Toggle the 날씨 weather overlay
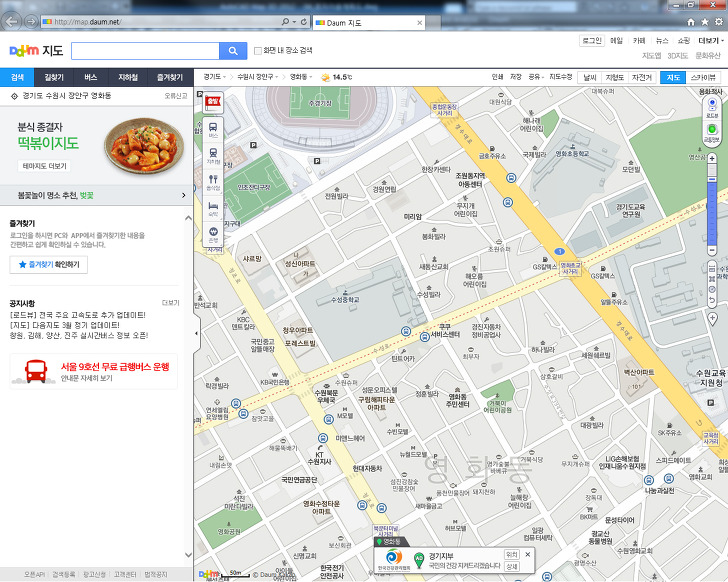 pos(590,78)
